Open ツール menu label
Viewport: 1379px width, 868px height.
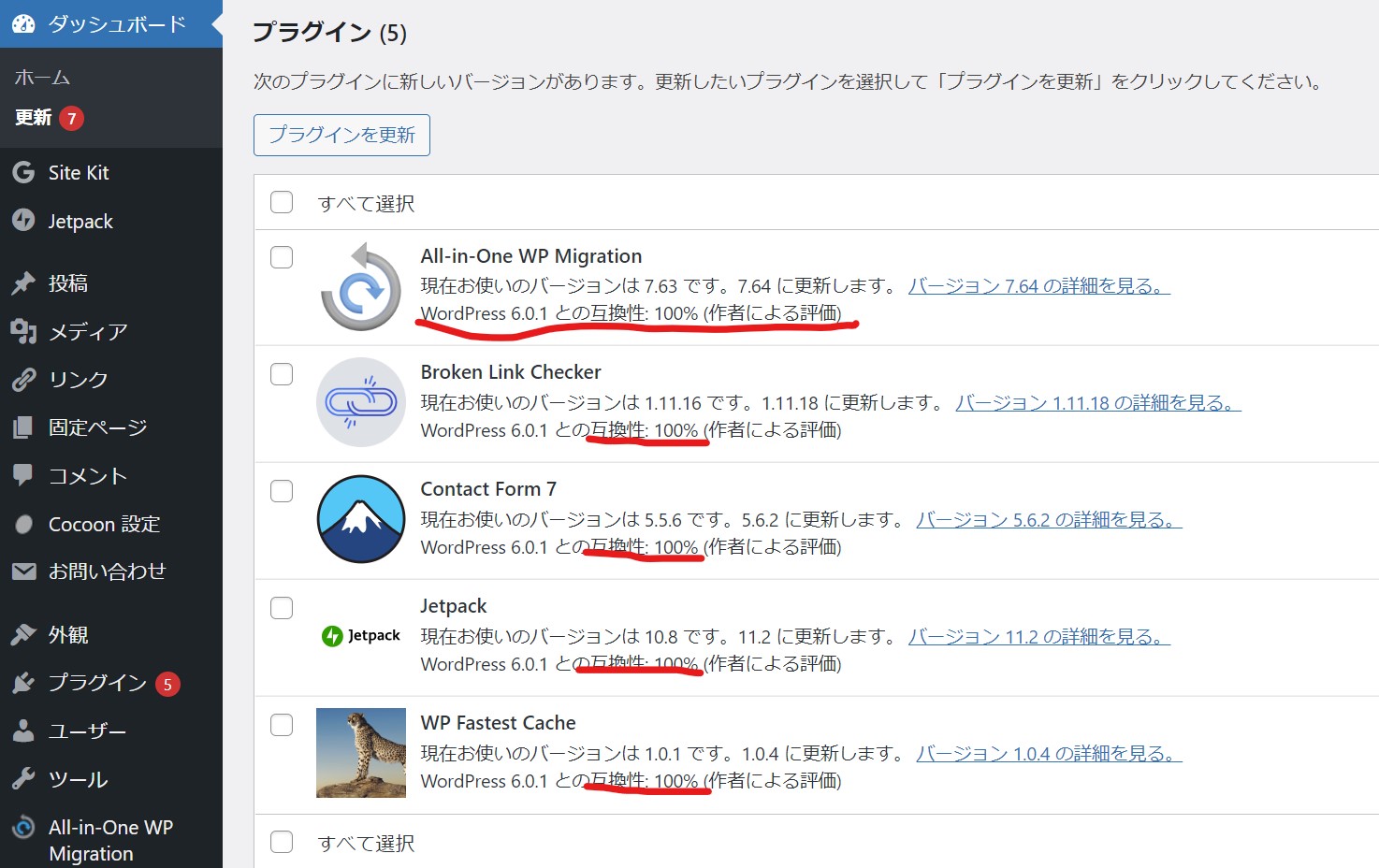pyautogui.click(x=79, y=779)
